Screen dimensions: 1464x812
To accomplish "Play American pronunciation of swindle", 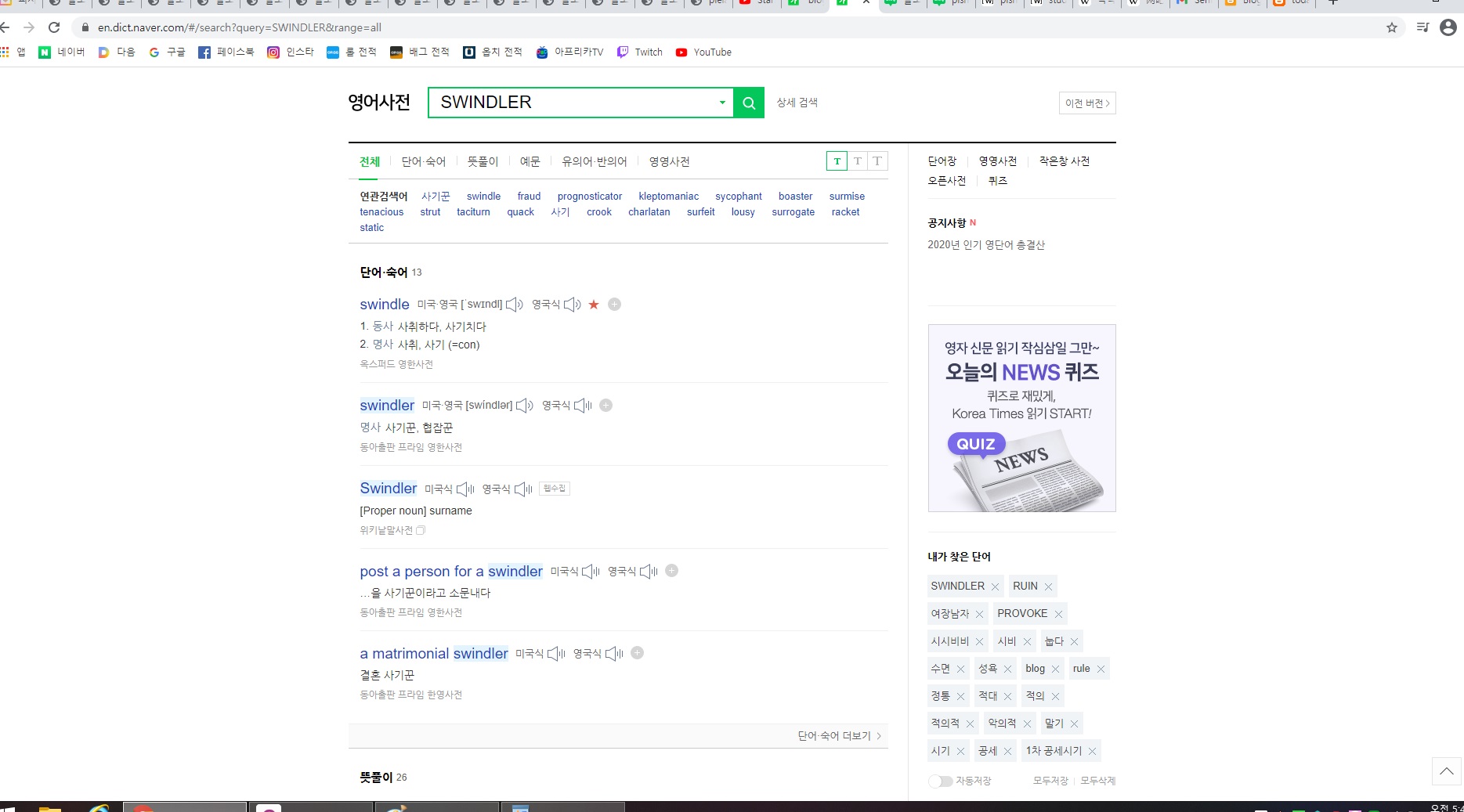I will (x=515, y=305).
